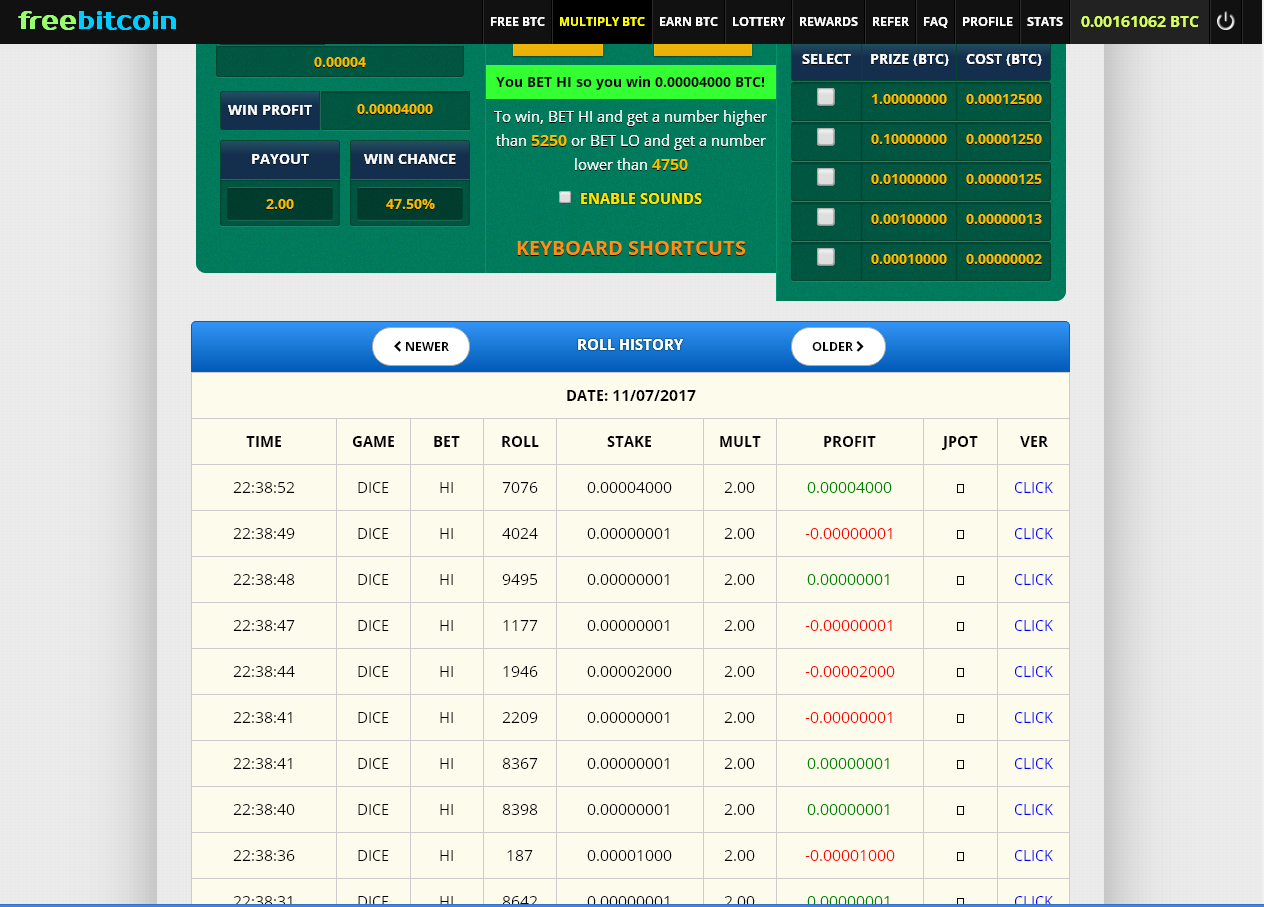This screenshot has height=907, width=1264.
Task: Open the Multiply BTC tab
Action: (x=602, y=21)
